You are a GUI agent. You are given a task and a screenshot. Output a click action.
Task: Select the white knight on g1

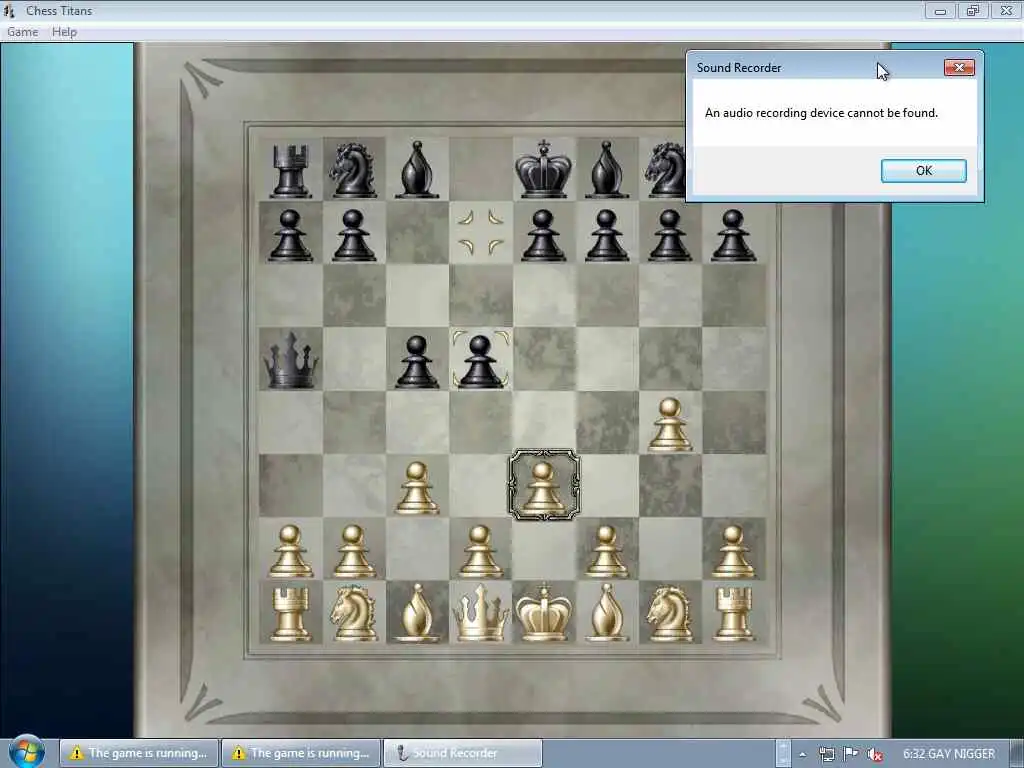pyautogui.click(x=670, y=614)
